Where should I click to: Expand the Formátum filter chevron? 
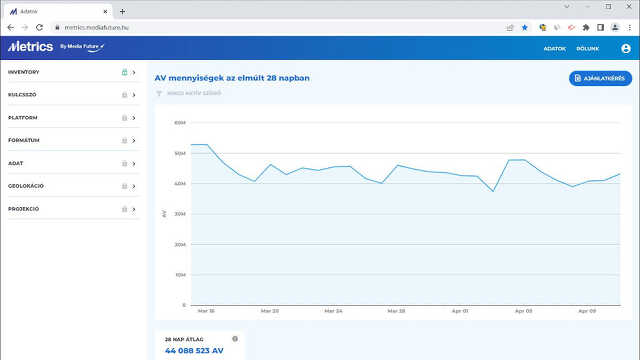pyautogui.click(x=134, y=140)
